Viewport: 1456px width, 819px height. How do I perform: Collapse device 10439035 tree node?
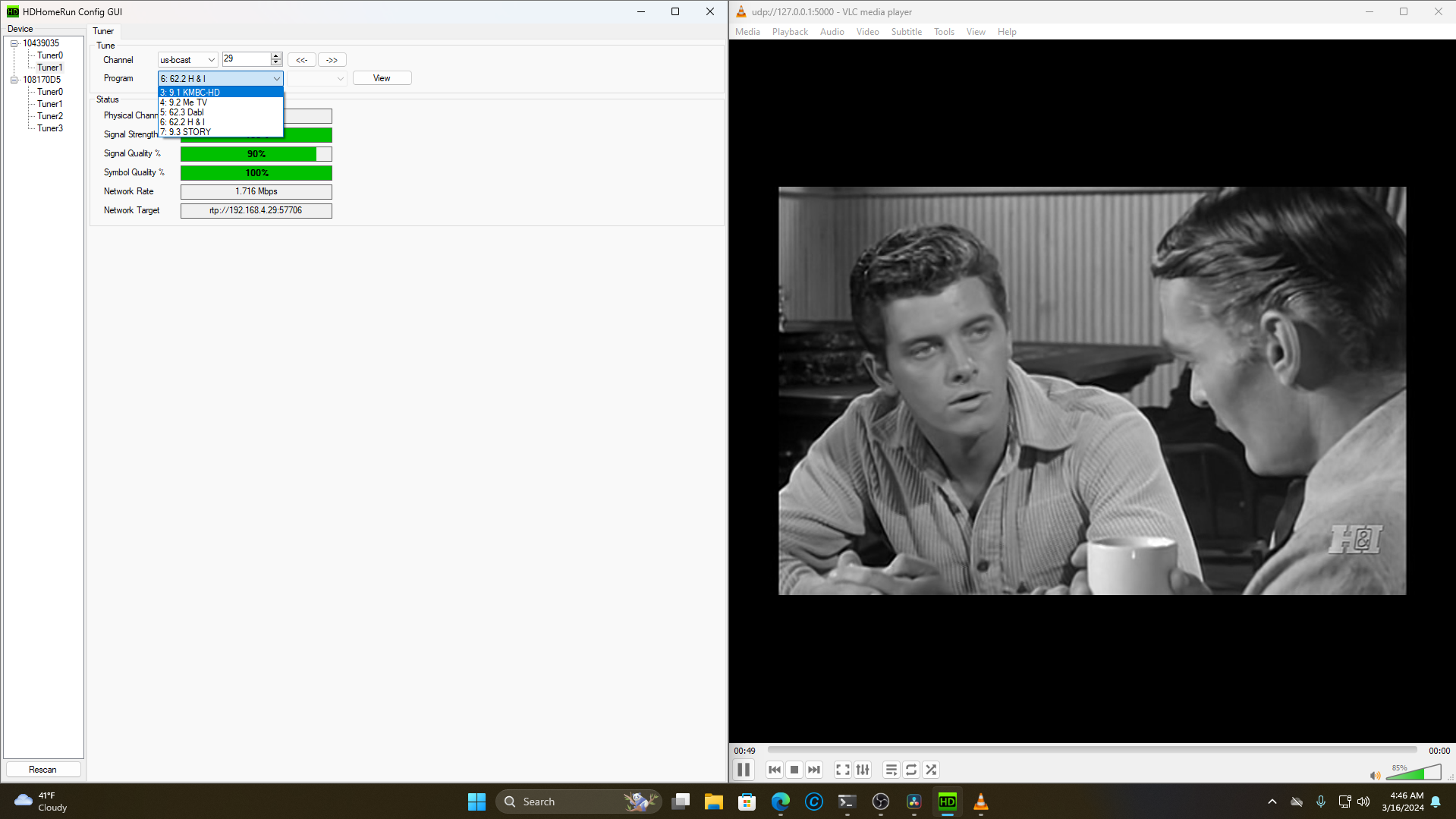[x=14, y=43]
